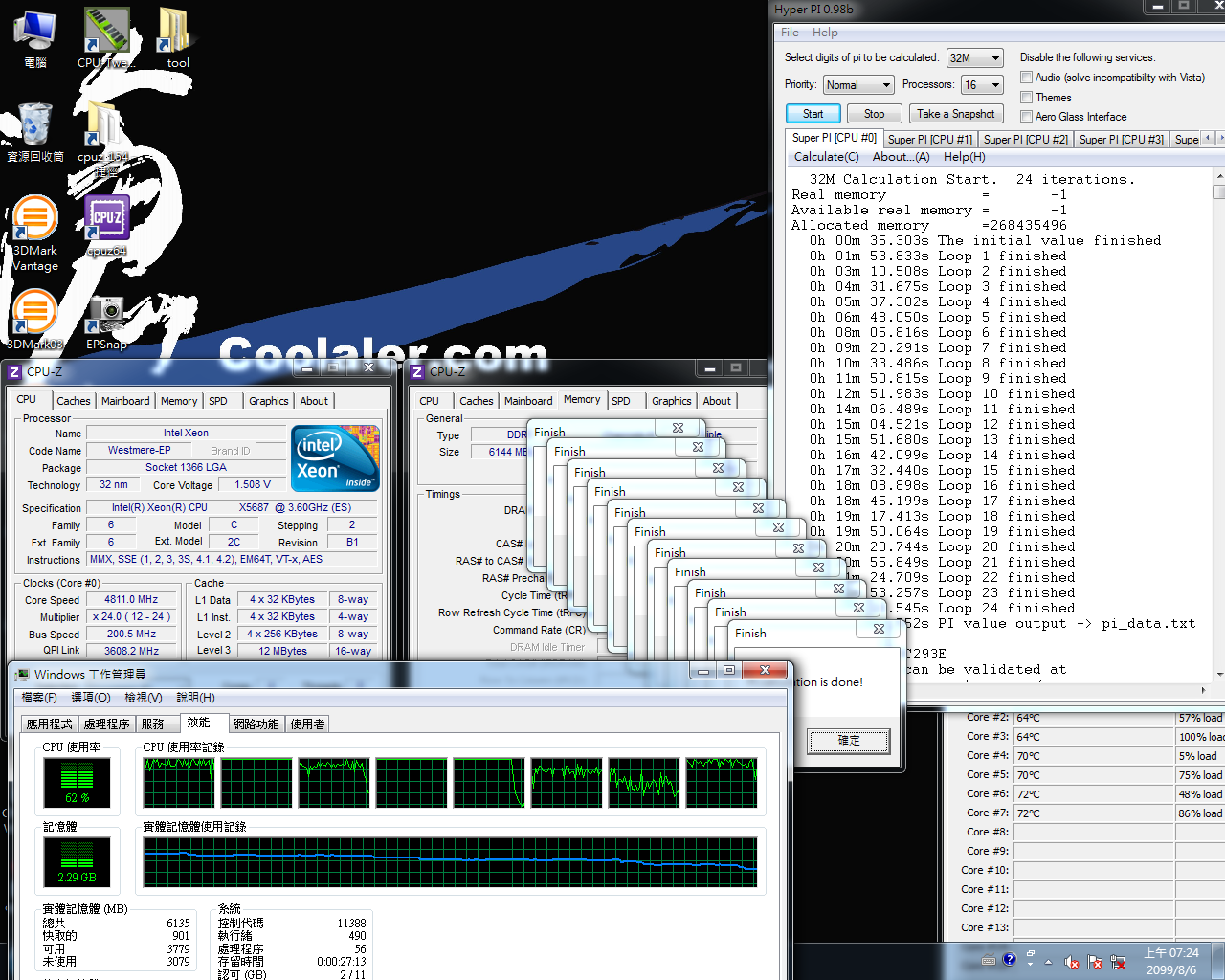Image resolution: width=1225 pixels, height=980 pixels.
Task: Open the digits of pi 32M dropdown
Action: 974,58
